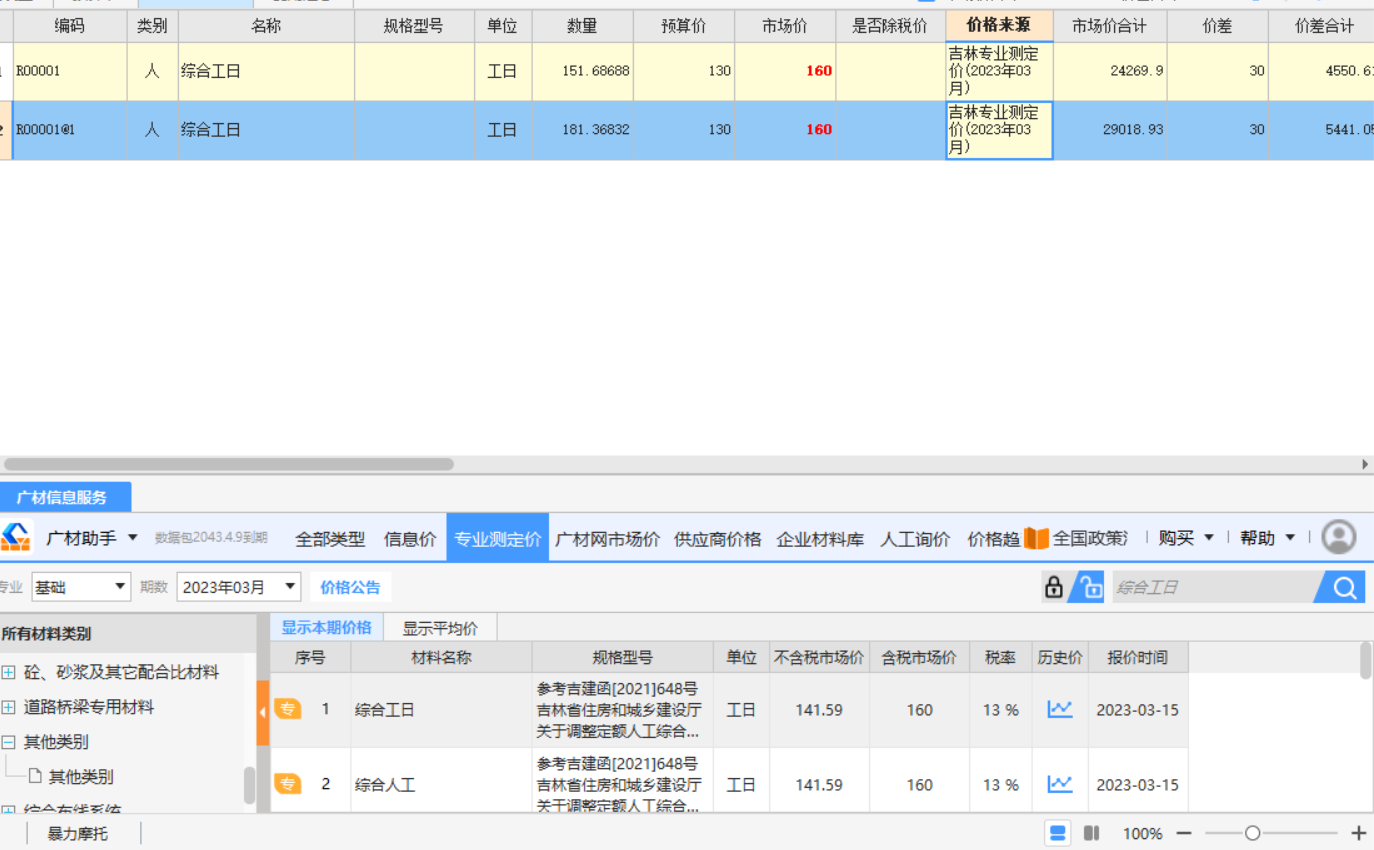The image size is (1374, 850).
Task: Select the 广材信息服务 panel tab
Action: pos(65,497)
